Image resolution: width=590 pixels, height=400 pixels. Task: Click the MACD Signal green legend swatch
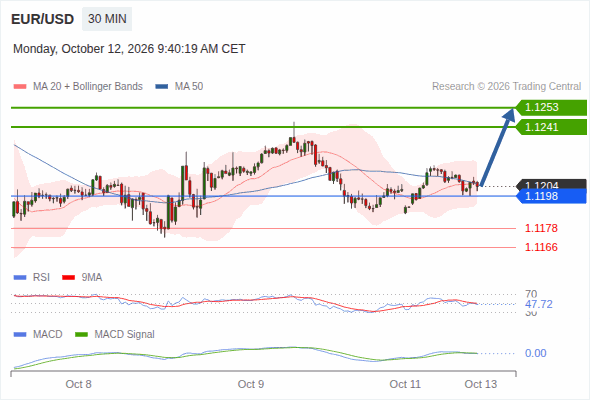click(x=81, y=335)
